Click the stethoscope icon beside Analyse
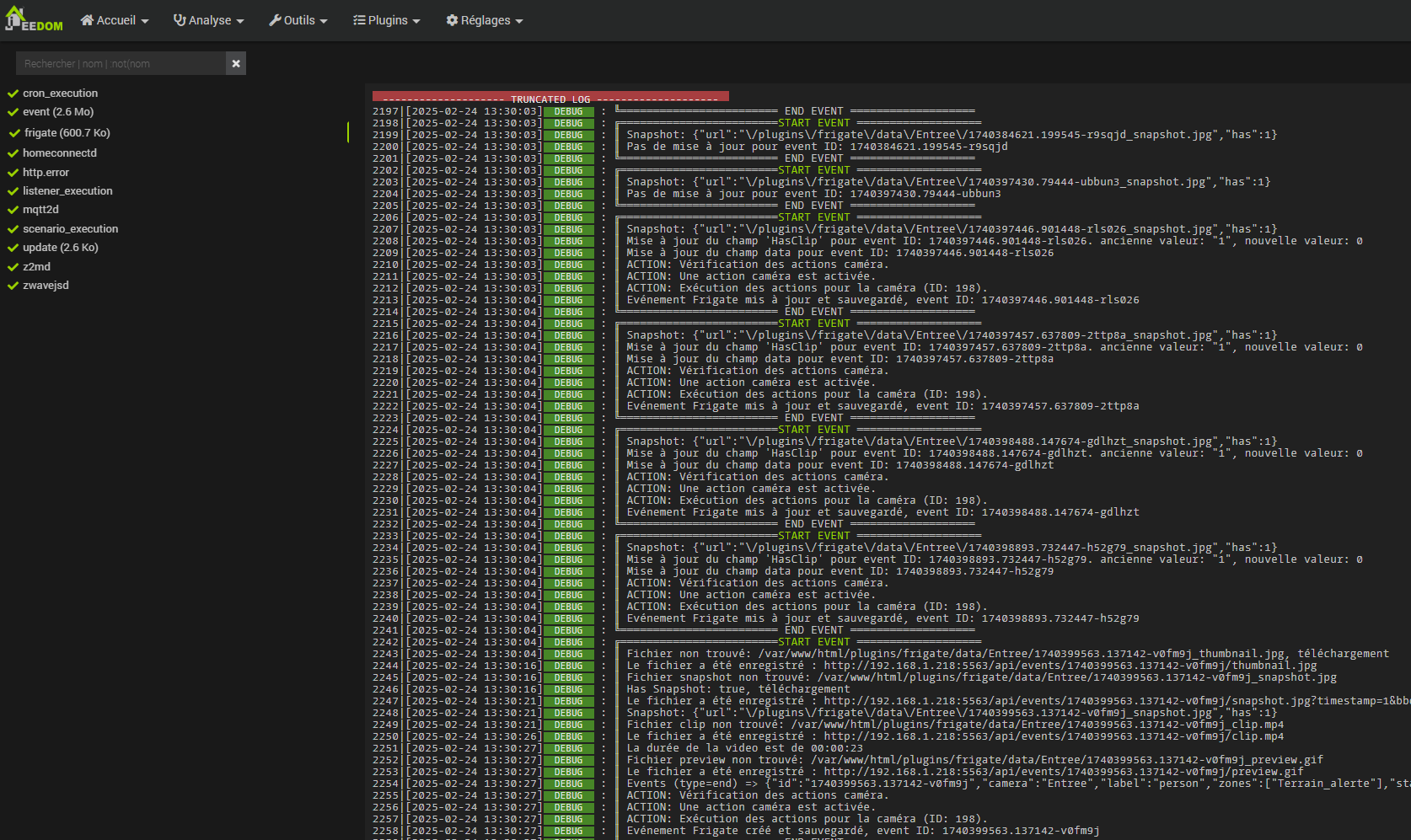Screen dimensions: 1411x840 click(x=180, y=20)
